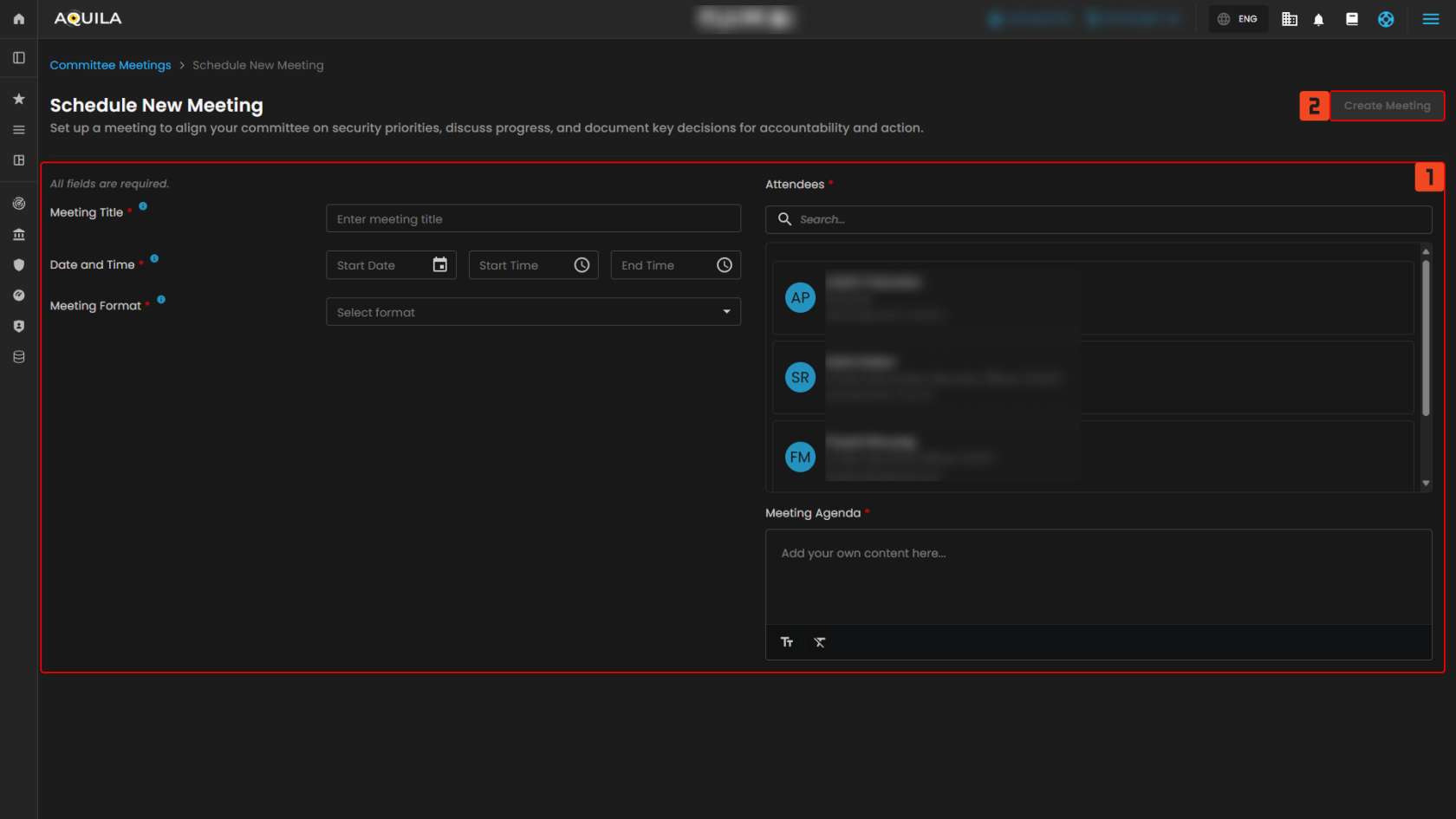1456x819 pixels.
Task: Open the sidebar list menu icon
Action: tap(18, 130)
